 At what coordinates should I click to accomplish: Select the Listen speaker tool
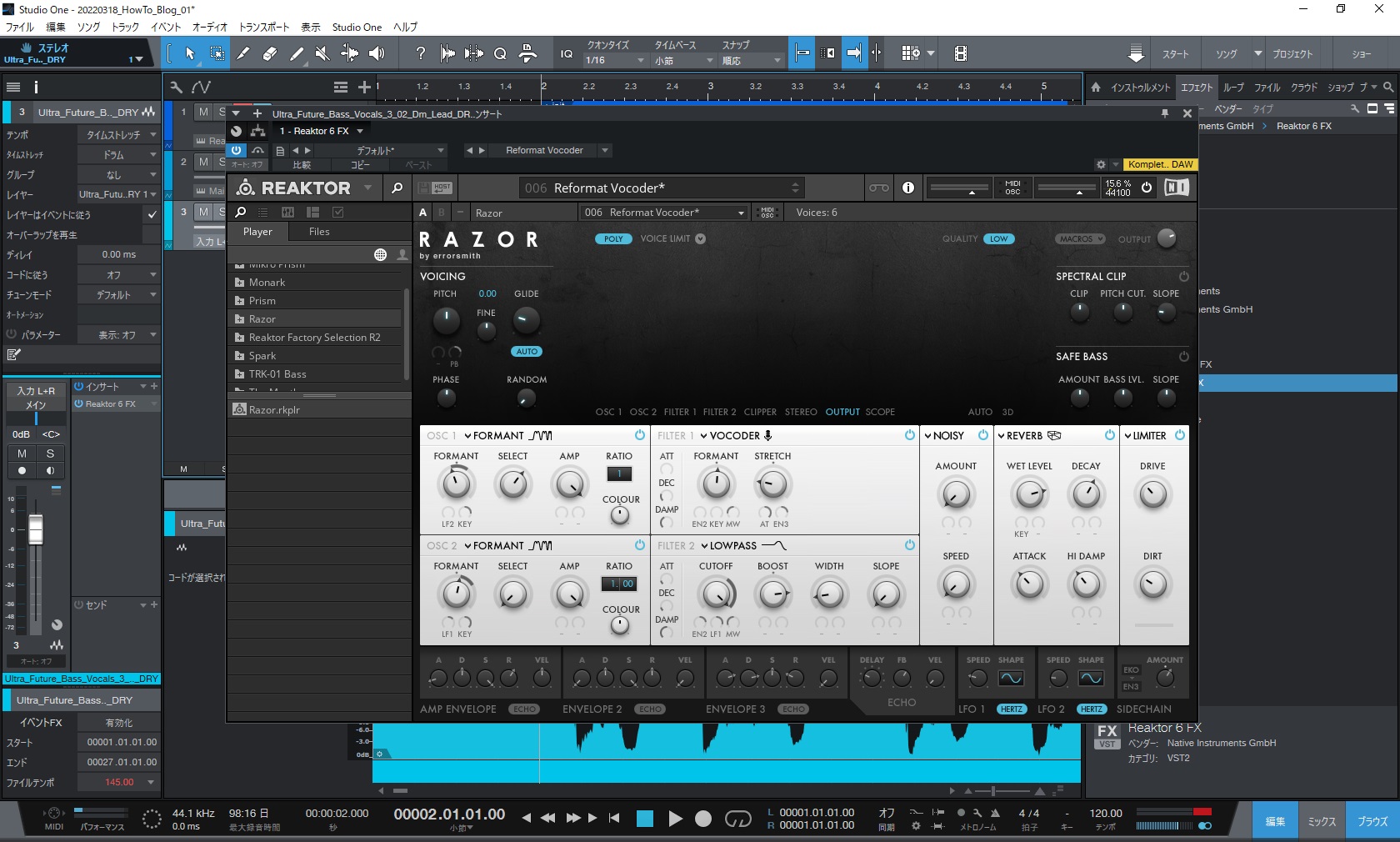coord(377,53)
